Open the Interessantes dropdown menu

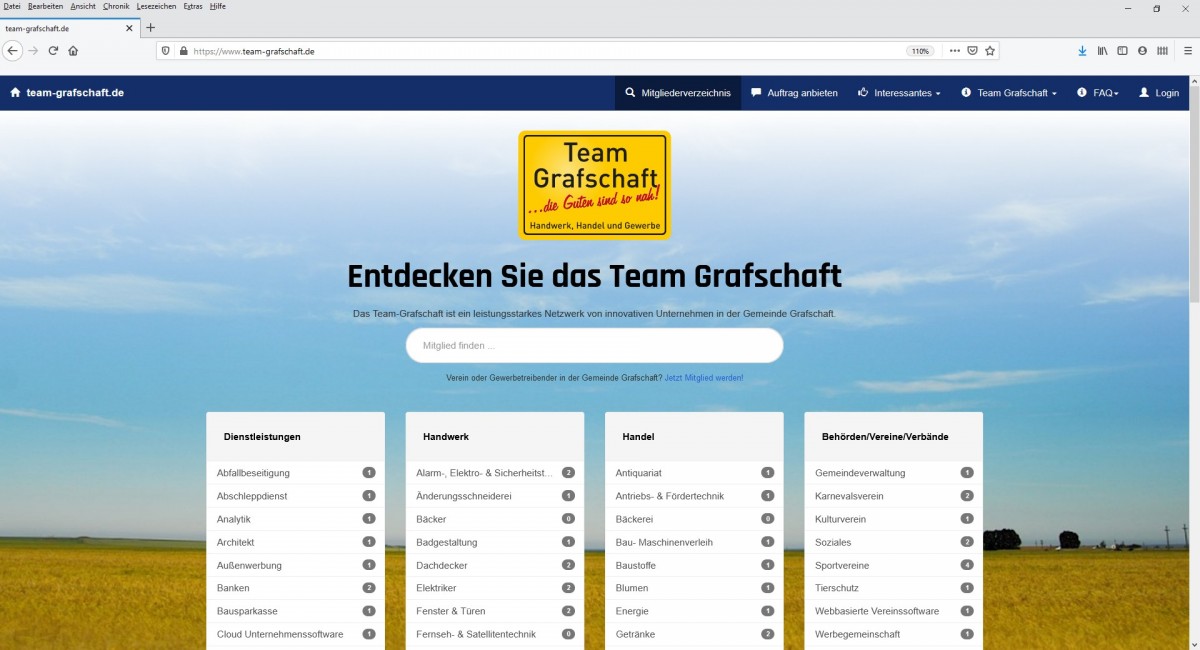(899, 93)
